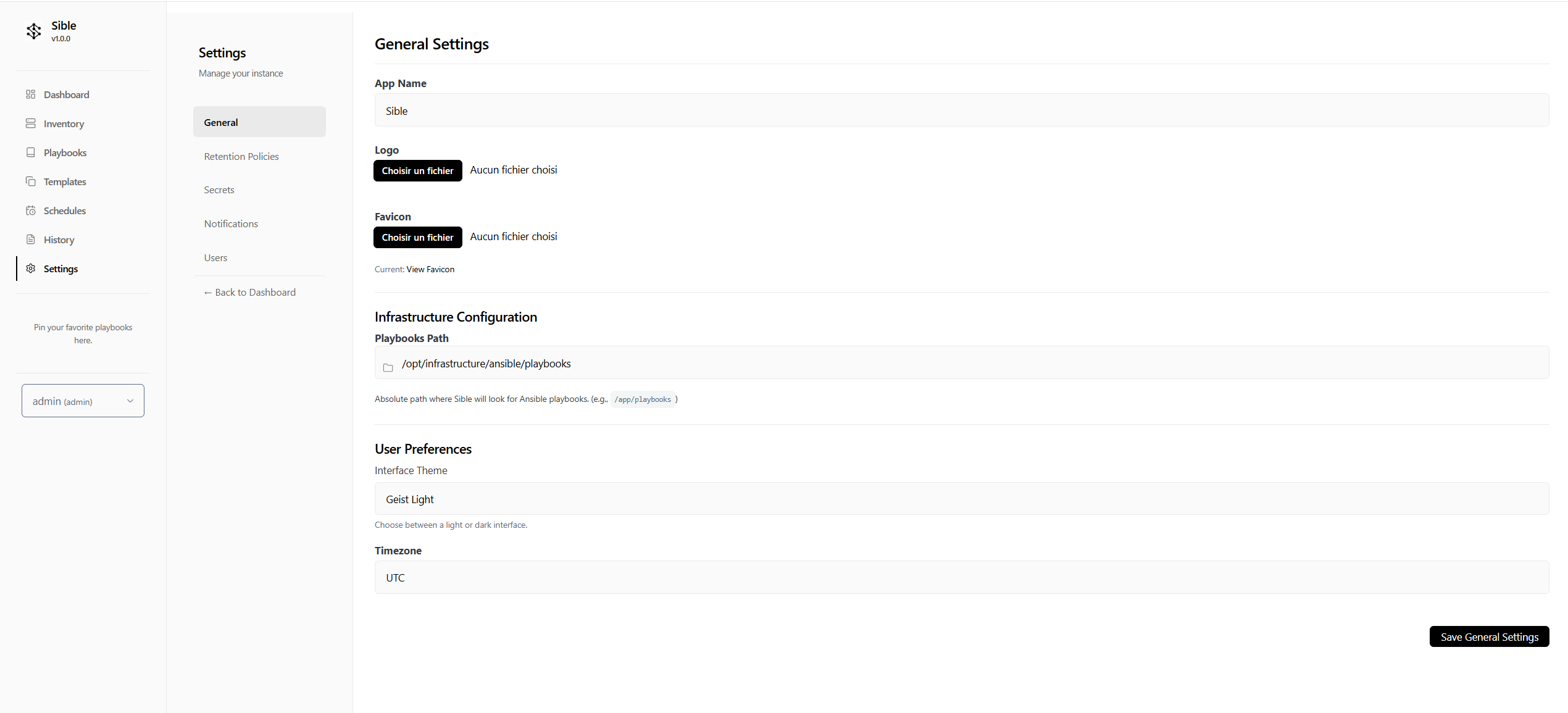Select the Inventory sidebar icon
The height and width of the screenshot is (713, 1568).
(30, 123)
